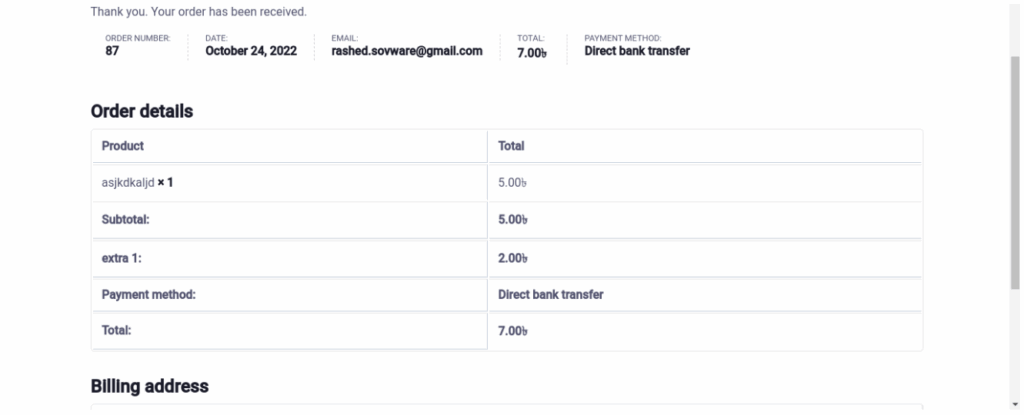
Task: Click the 2.00 extra fee amount
Action: click(x=512, y=258)
